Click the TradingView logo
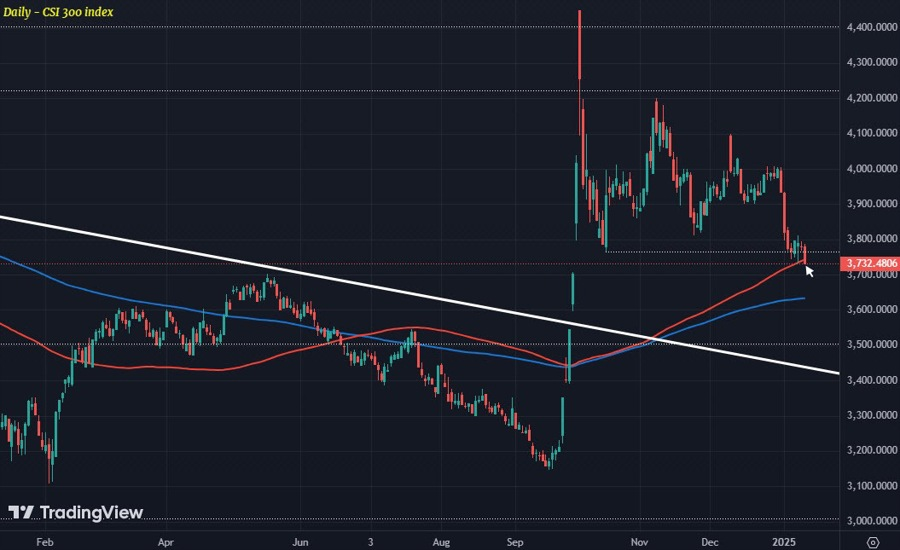This screenshot has width=900, height=550. click(x=76, y=512)
